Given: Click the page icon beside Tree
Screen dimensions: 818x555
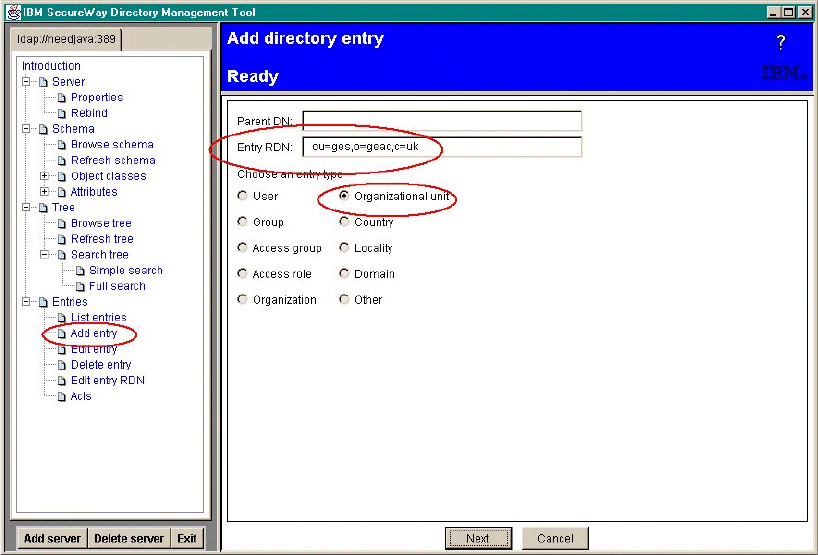Looking at the screenshot, I should tap(43, 208).
